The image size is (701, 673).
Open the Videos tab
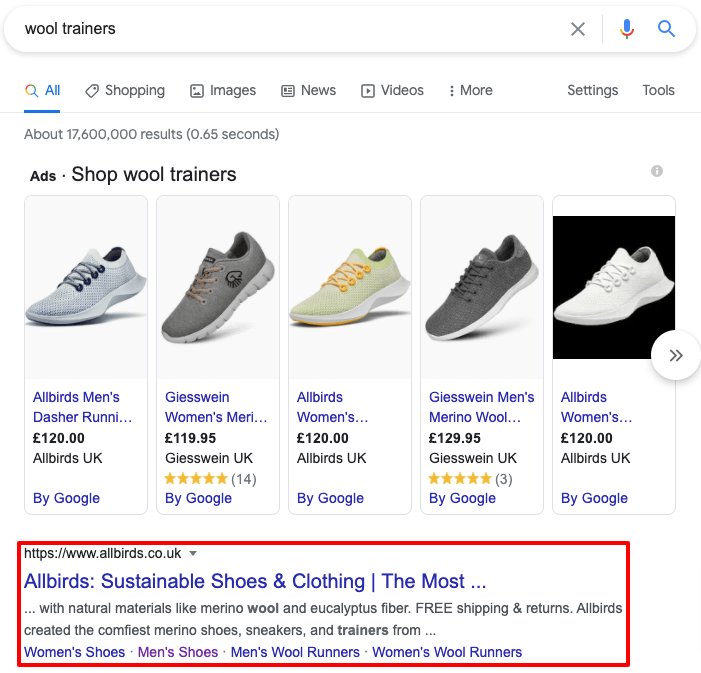tap(392, 90)
